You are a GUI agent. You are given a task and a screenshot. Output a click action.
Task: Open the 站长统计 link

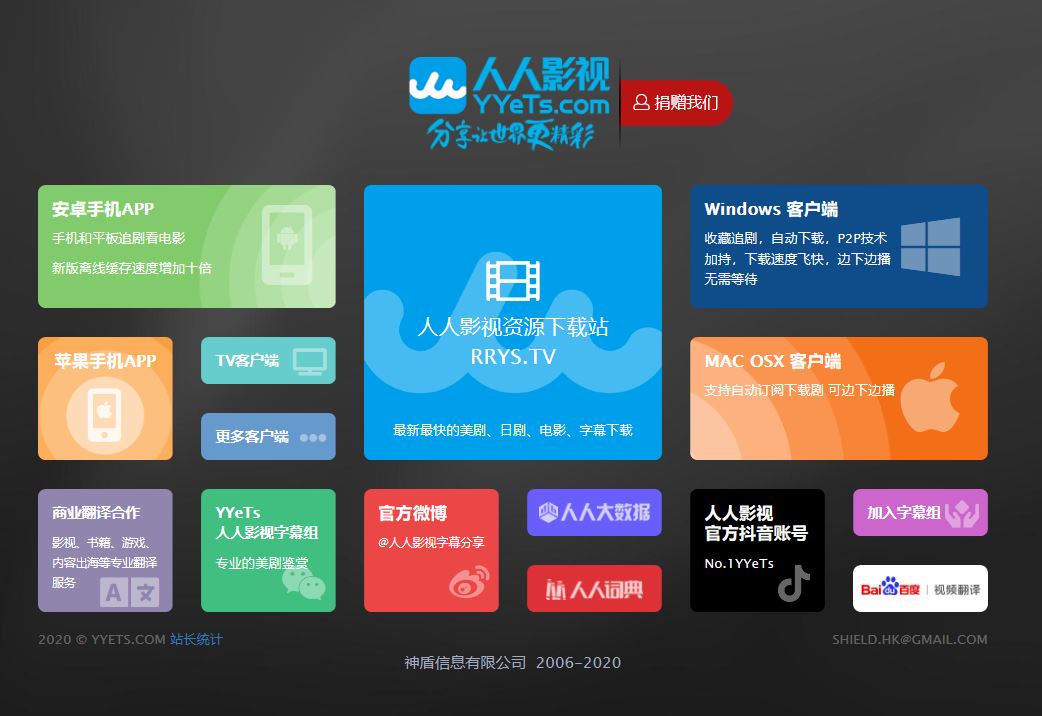click(196, 640)
